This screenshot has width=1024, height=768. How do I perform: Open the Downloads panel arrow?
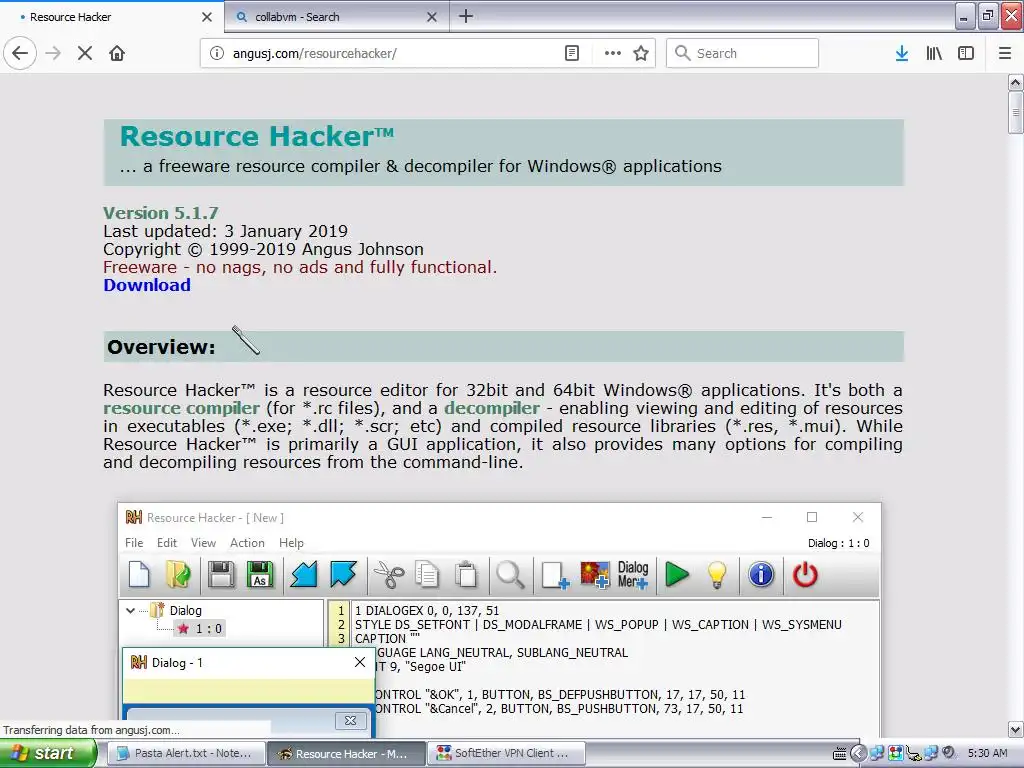(x=902, y=53)
